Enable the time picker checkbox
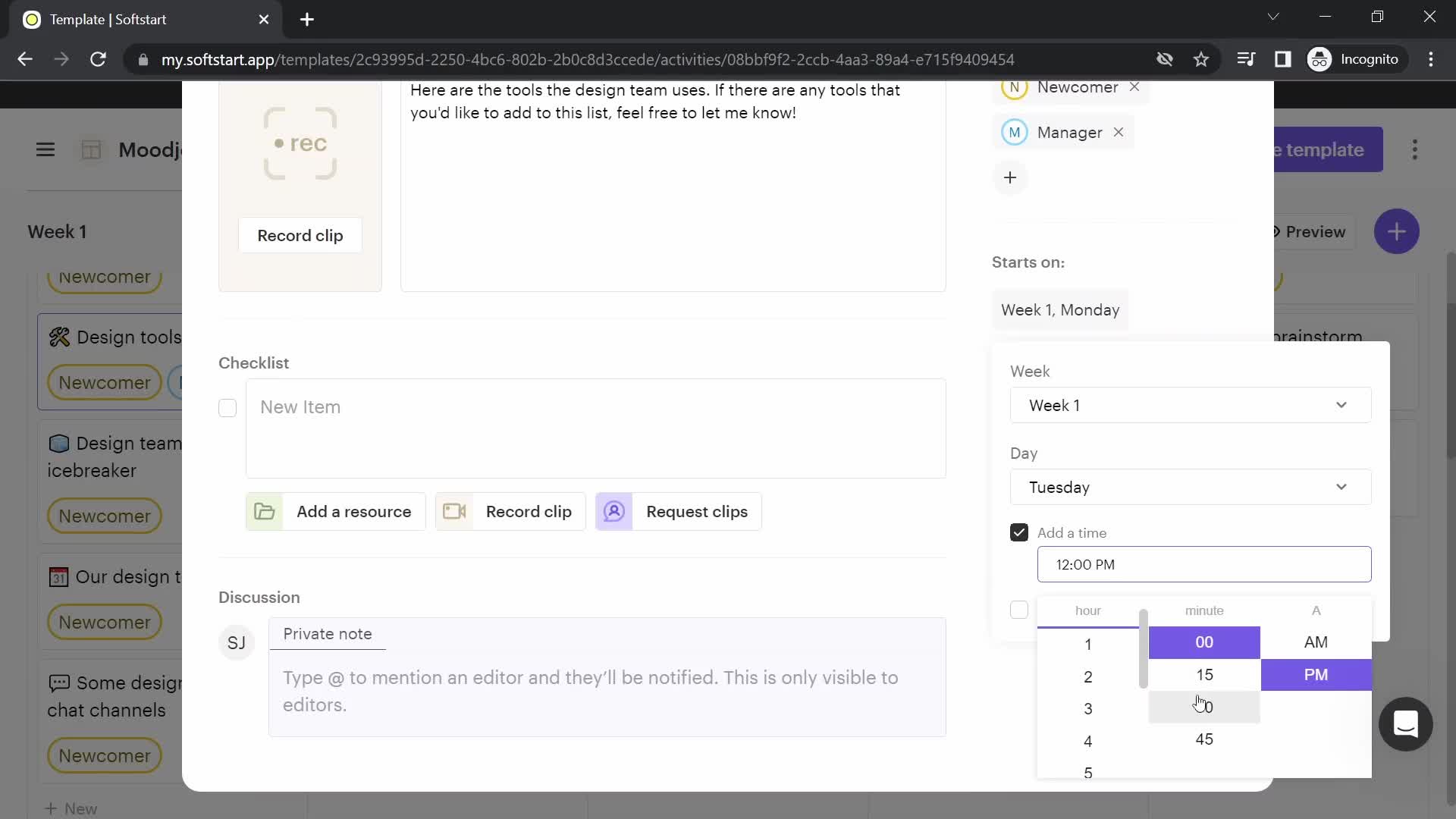Screen dimensions: 1456x819 tap(1019, 533)
